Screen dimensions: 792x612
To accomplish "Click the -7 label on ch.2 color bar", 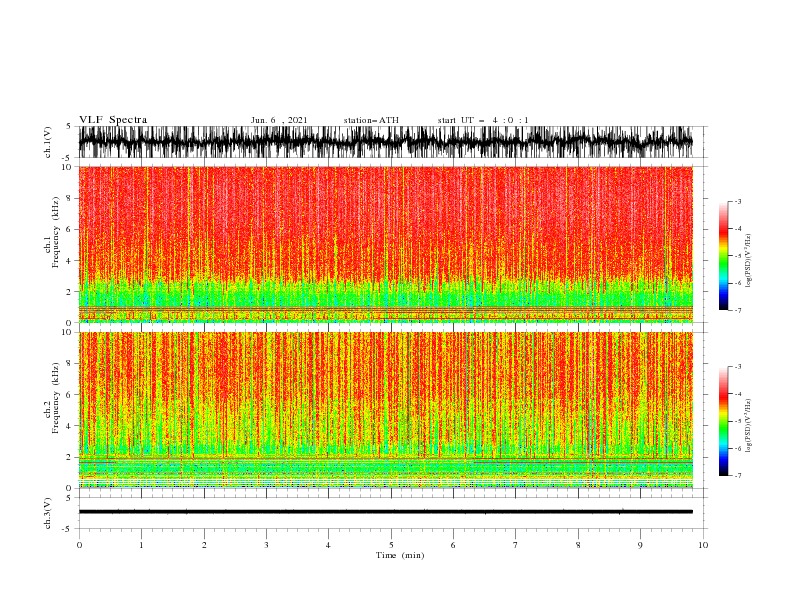I will click(x=738, y=476).
